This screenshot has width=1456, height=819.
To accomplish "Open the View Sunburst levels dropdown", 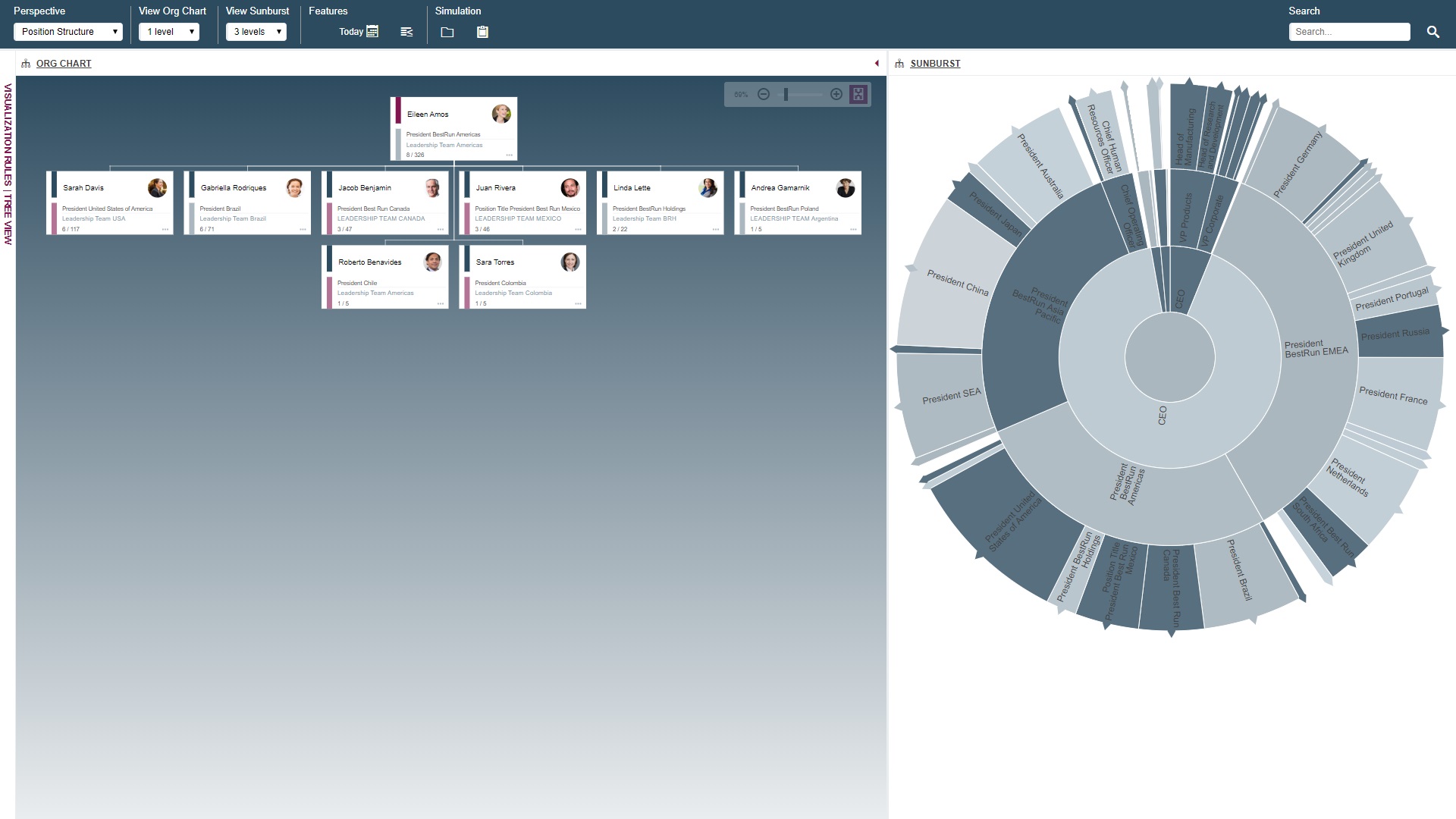I will 256,32.
